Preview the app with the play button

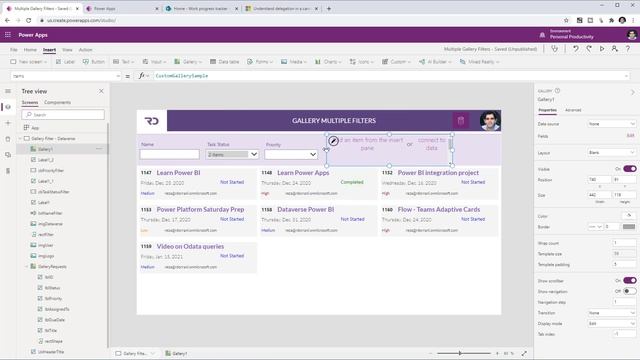(x=602, y=49)
